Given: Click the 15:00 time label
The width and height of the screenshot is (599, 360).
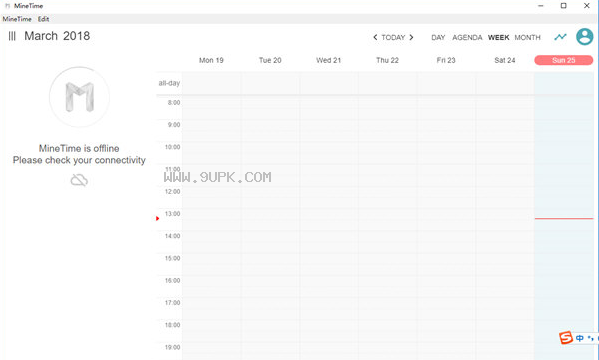Looking at the screenshot, I should pos(172,258).
